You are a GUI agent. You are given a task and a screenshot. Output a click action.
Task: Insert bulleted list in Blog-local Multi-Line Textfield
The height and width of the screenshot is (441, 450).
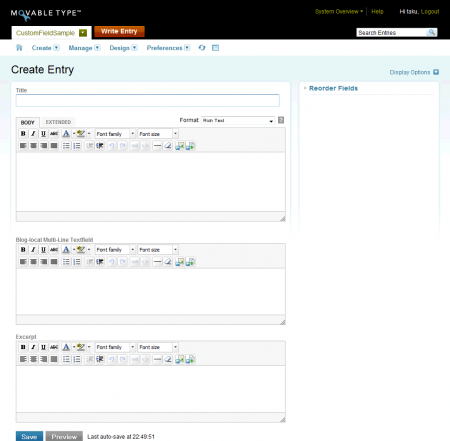pyautogui.click(x=66, y=262)
